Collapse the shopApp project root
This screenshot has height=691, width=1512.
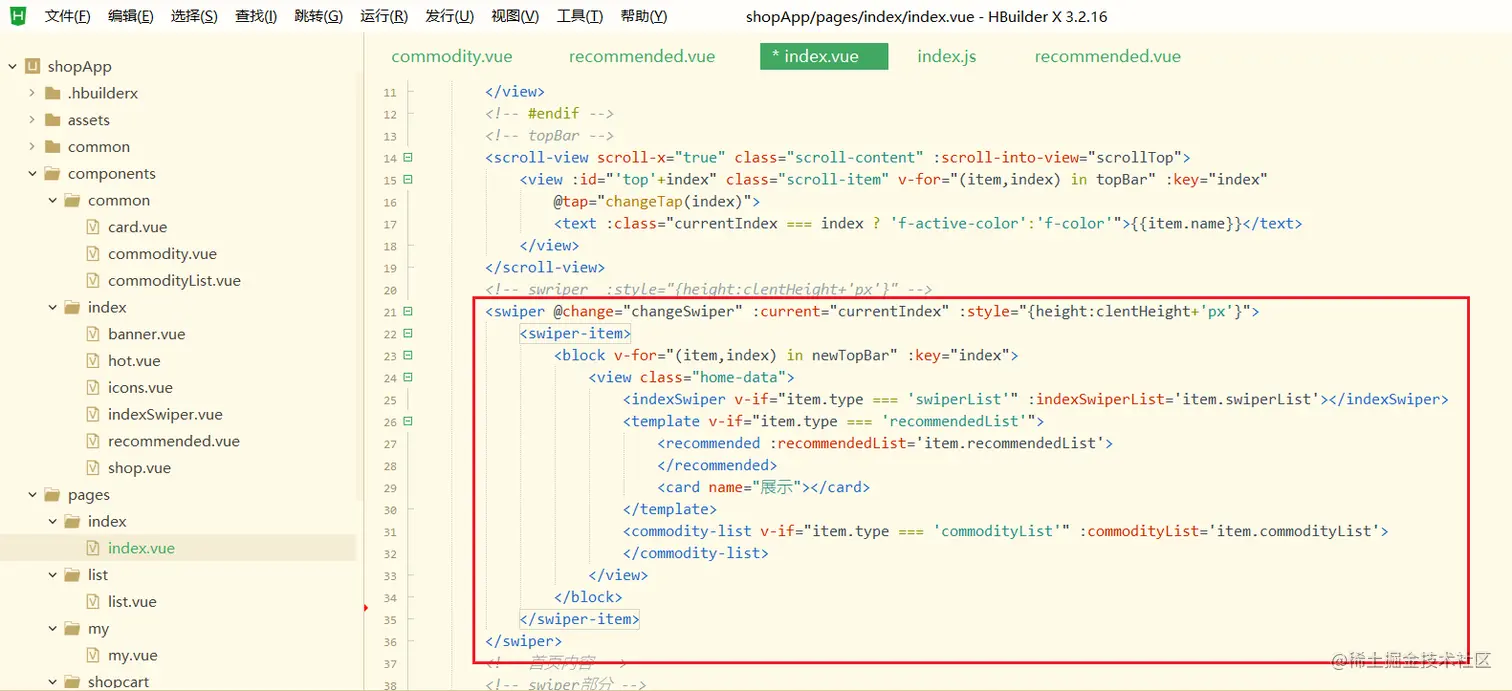click(x=12, y=66)
